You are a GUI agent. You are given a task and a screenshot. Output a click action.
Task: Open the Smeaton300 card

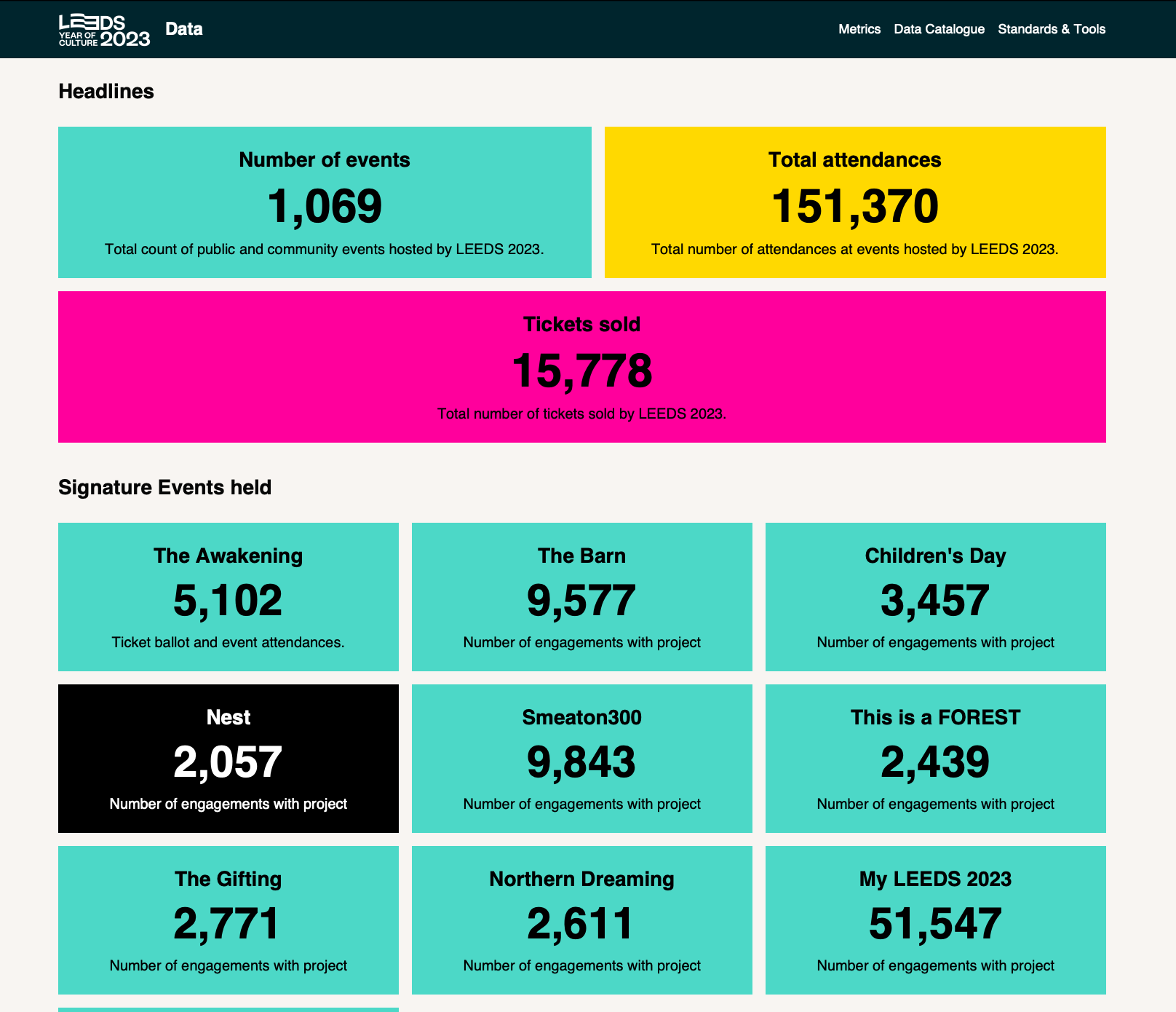[582, 759]
